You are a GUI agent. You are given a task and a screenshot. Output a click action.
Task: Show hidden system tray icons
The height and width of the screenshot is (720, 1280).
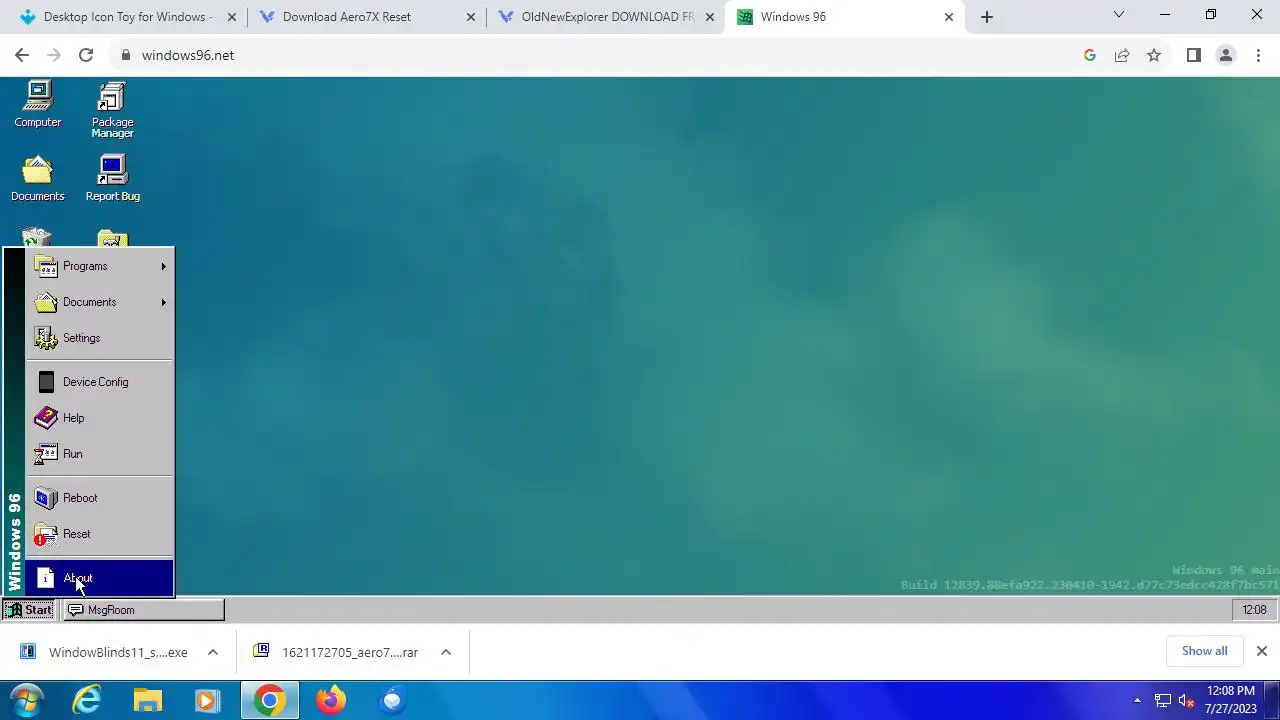(x=1137, y=701)
